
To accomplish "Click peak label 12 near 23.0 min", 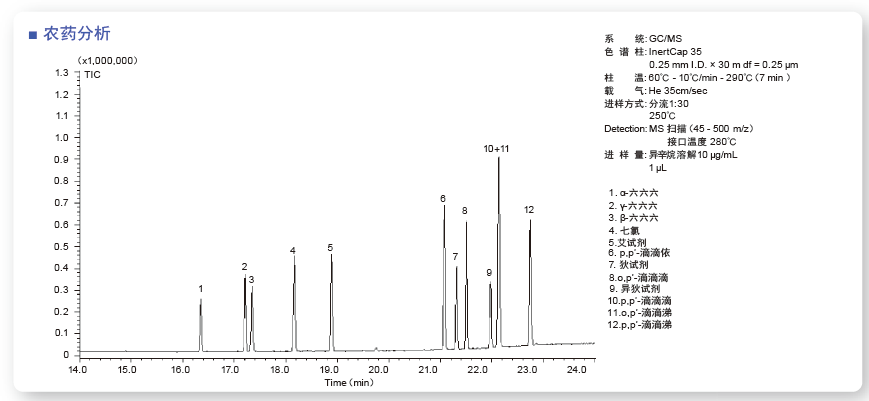I will (x=529, y=210).
